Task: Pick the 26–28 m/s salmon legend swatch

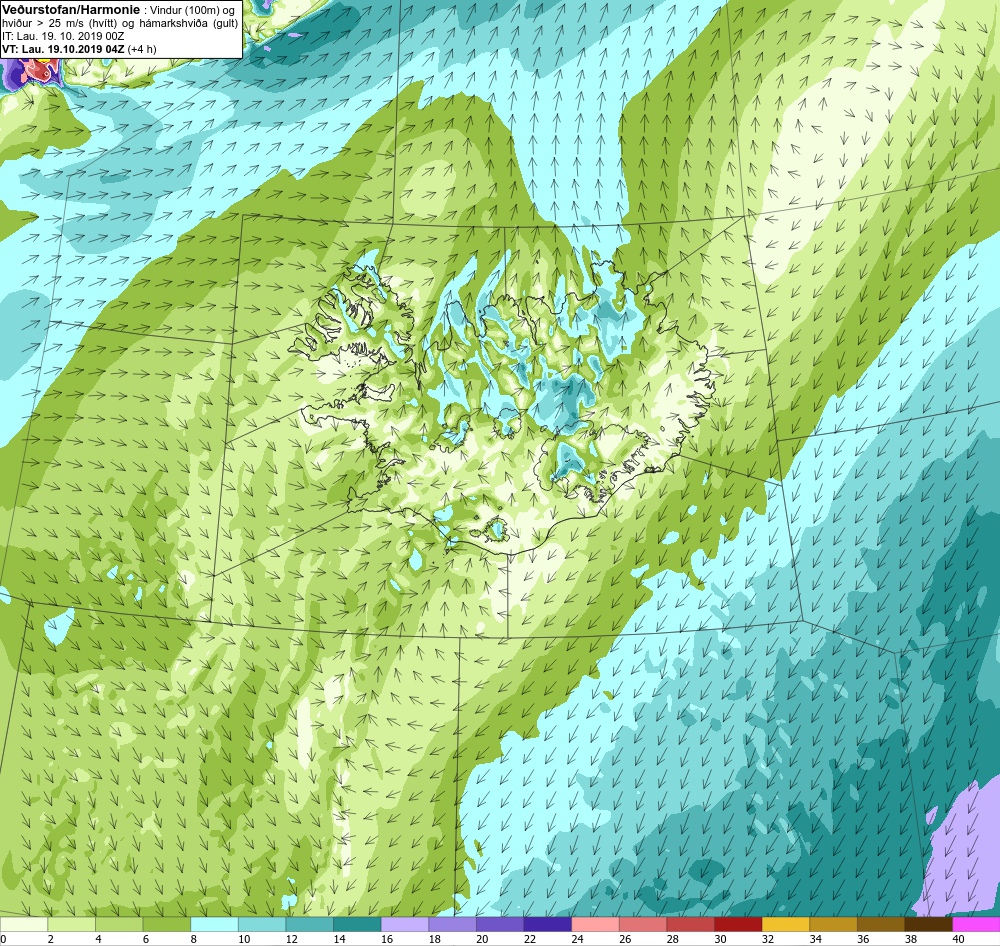Action: click(643, 924)
